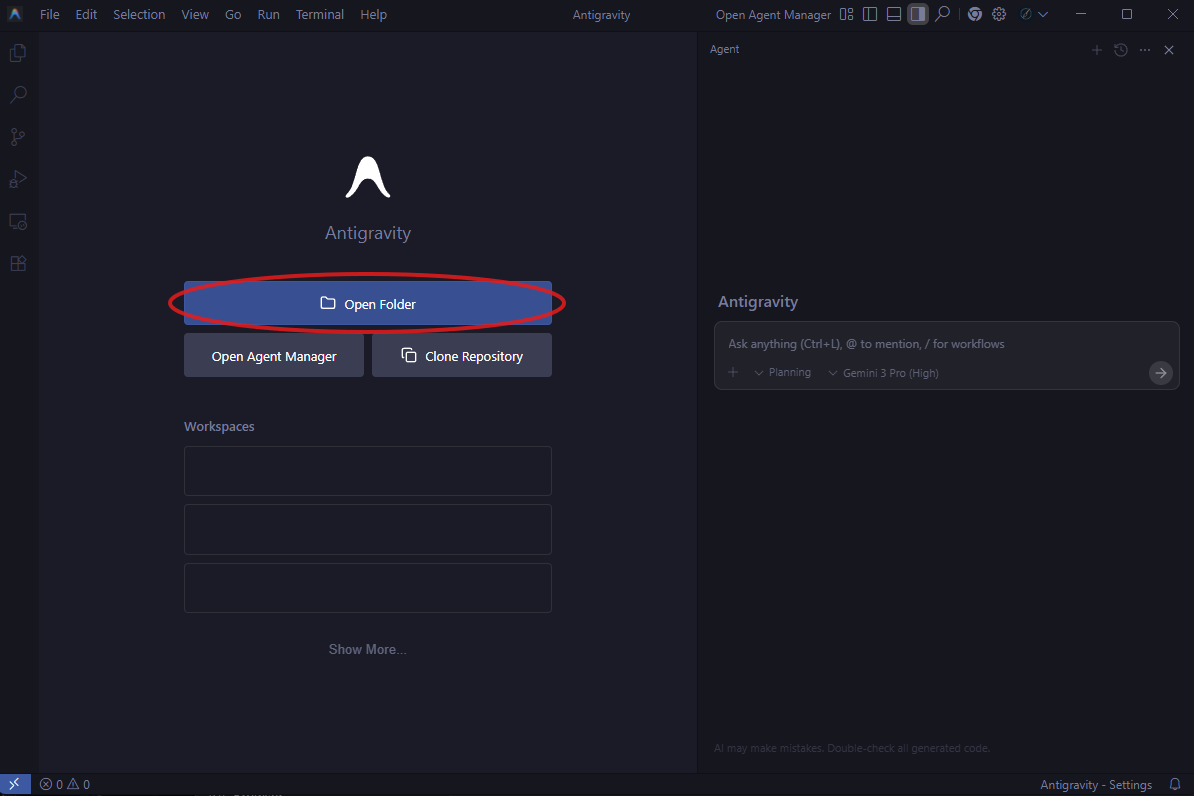Screen dimensions: 1194x796
Task: Select the first workspace entry box
Action: pos(368,471)
